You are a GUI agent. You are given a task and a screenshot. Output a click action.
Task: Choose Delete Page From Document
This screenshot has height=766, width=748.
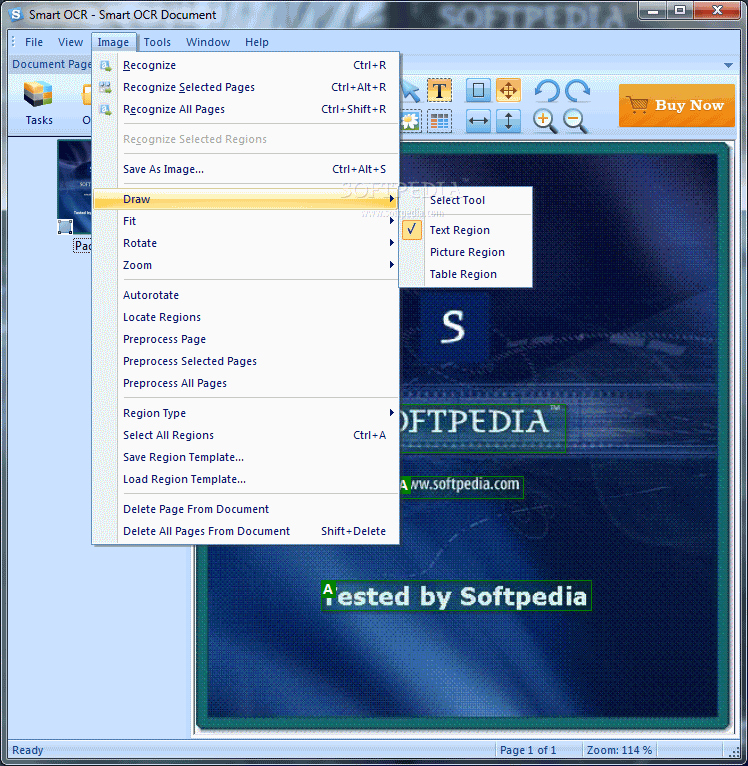point(245,509)
